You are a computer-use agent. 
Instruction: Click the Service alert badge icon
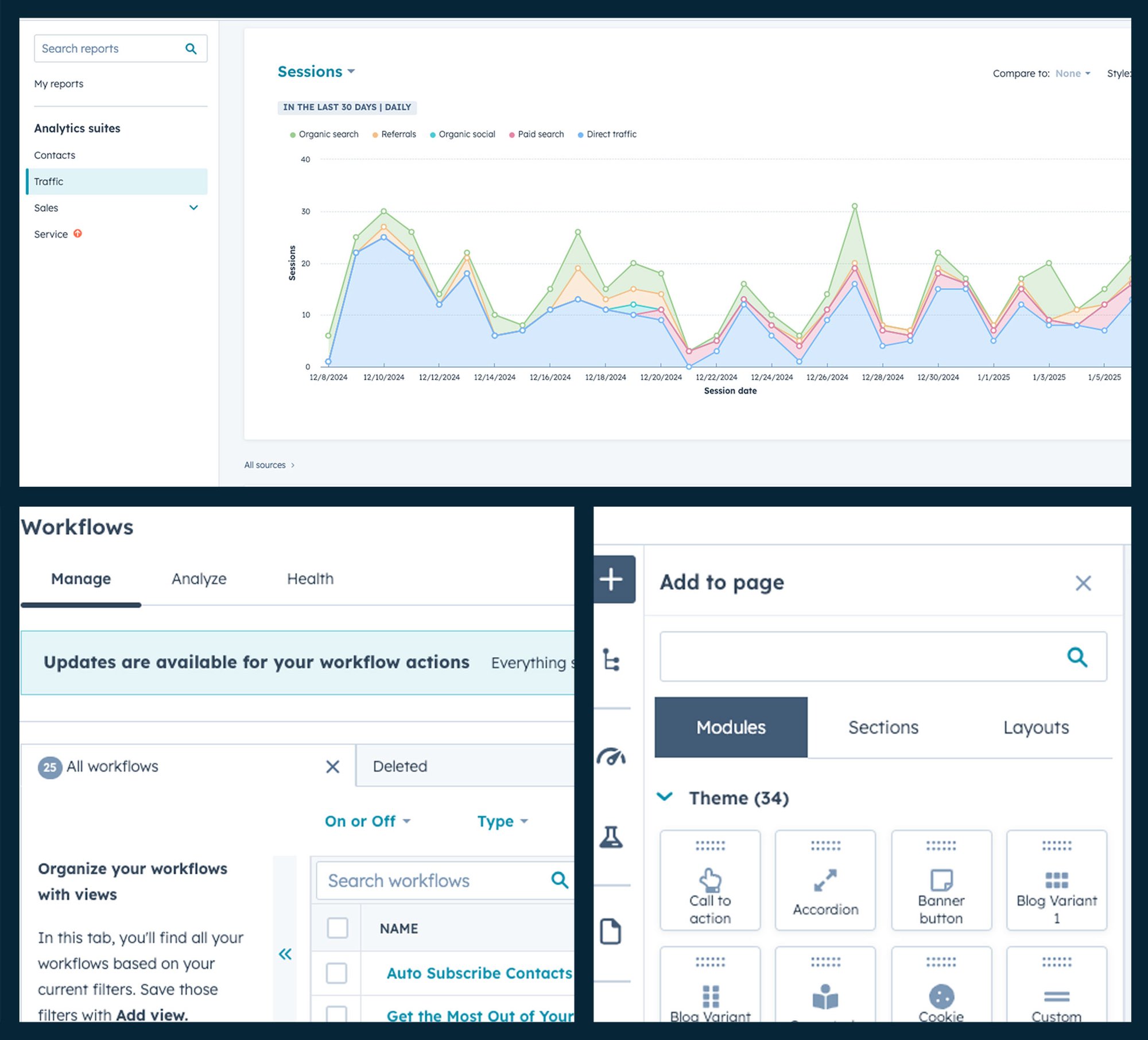77,234
